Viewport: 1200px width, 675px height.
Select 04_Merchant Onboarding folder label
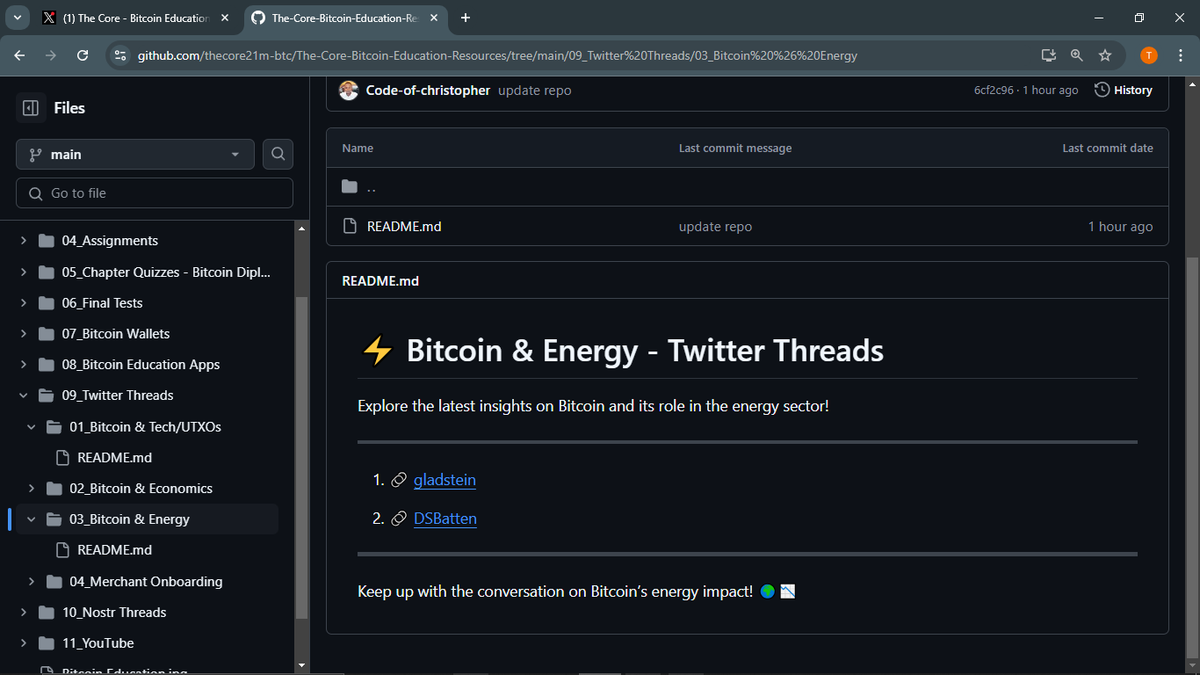pos(146,582)
